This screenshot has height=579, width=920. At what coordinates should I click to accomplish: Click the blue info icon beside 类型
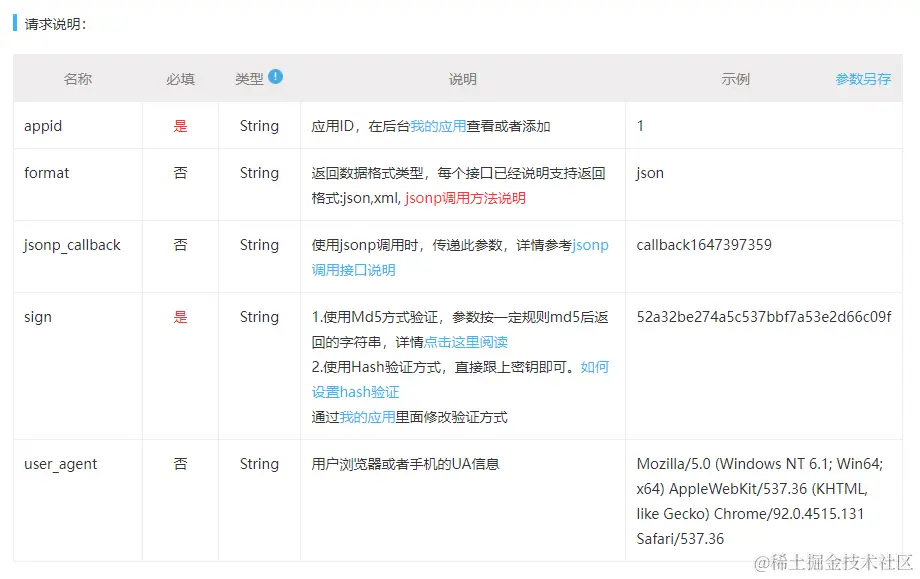tap(275, 77)
